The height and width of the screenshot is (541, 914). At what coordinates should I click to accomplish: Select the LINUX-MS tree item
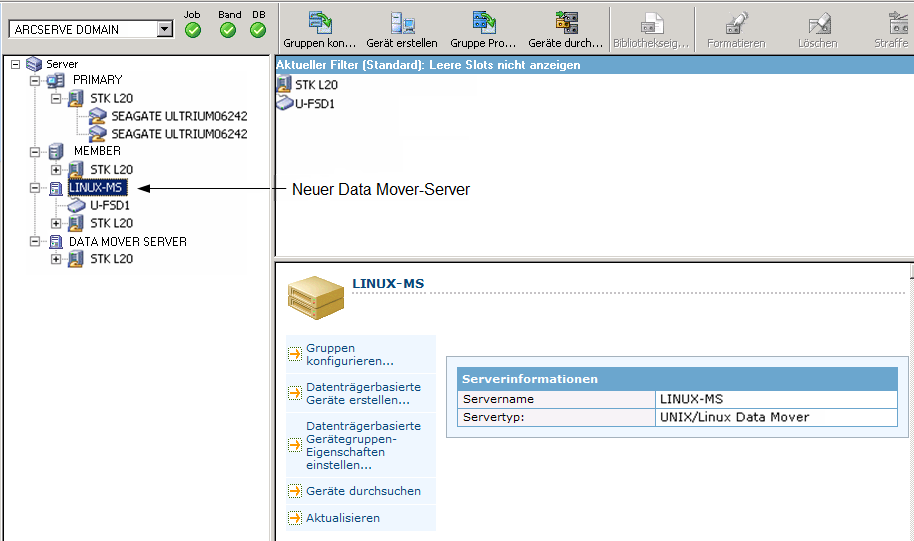pyautogui.click(x=96, y=188)
